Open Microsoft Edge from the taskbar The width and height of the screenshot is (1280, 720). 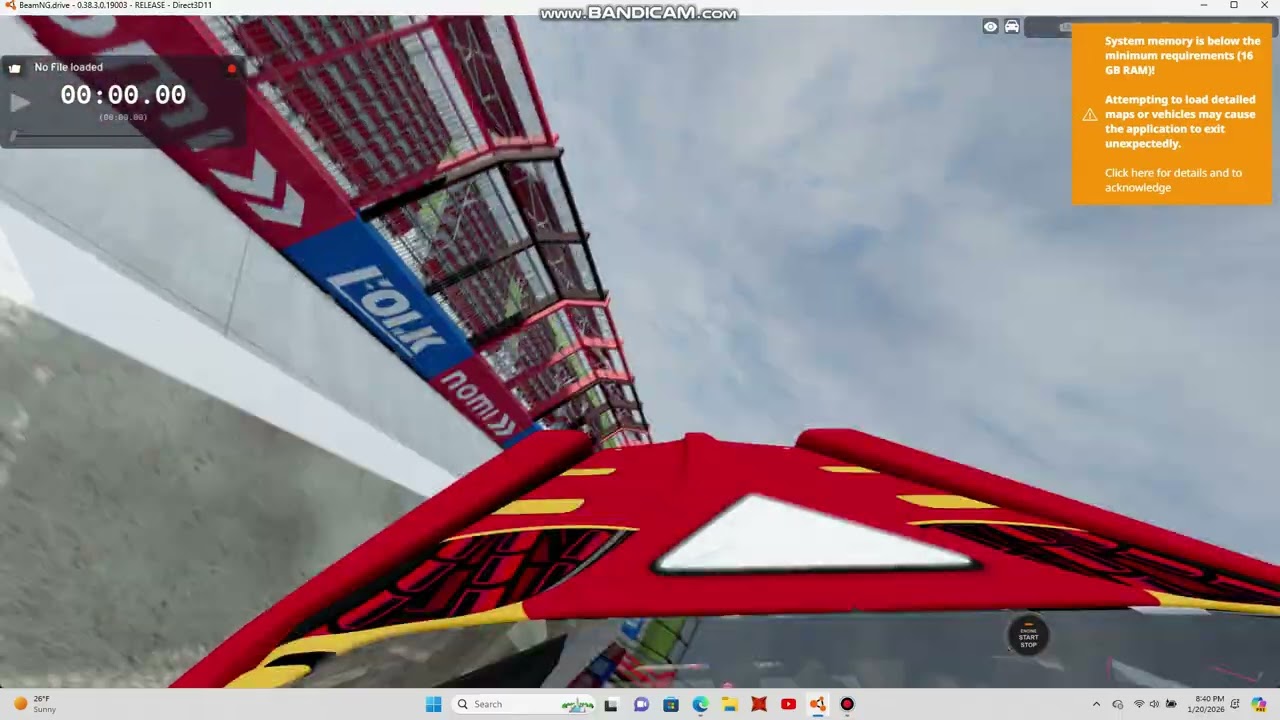click(x=700, y=704)
